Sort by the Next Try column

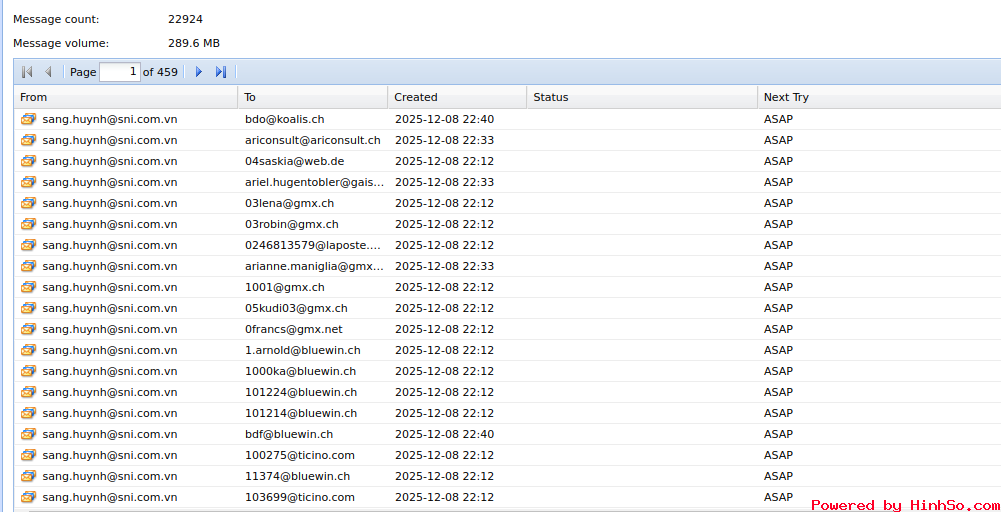pyautogui.click(x=877, y=97)
